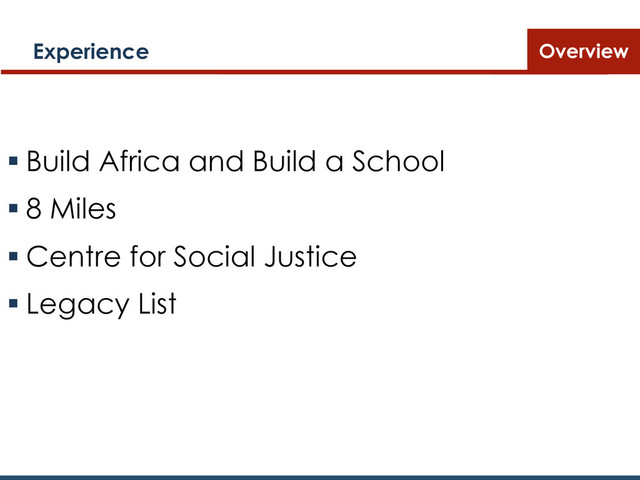Click the second word Build before a School

click(284, 161)
